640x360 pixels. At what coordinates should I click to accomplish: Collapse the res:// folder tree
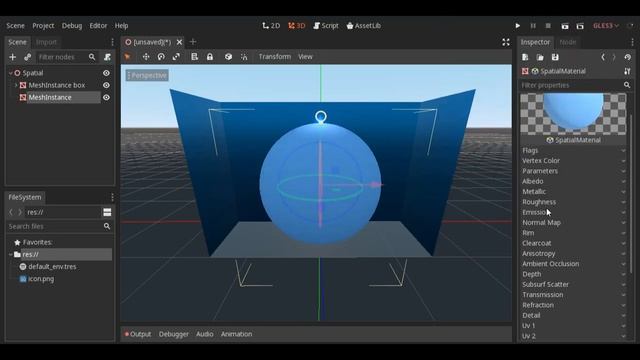[x=11, y=254]
